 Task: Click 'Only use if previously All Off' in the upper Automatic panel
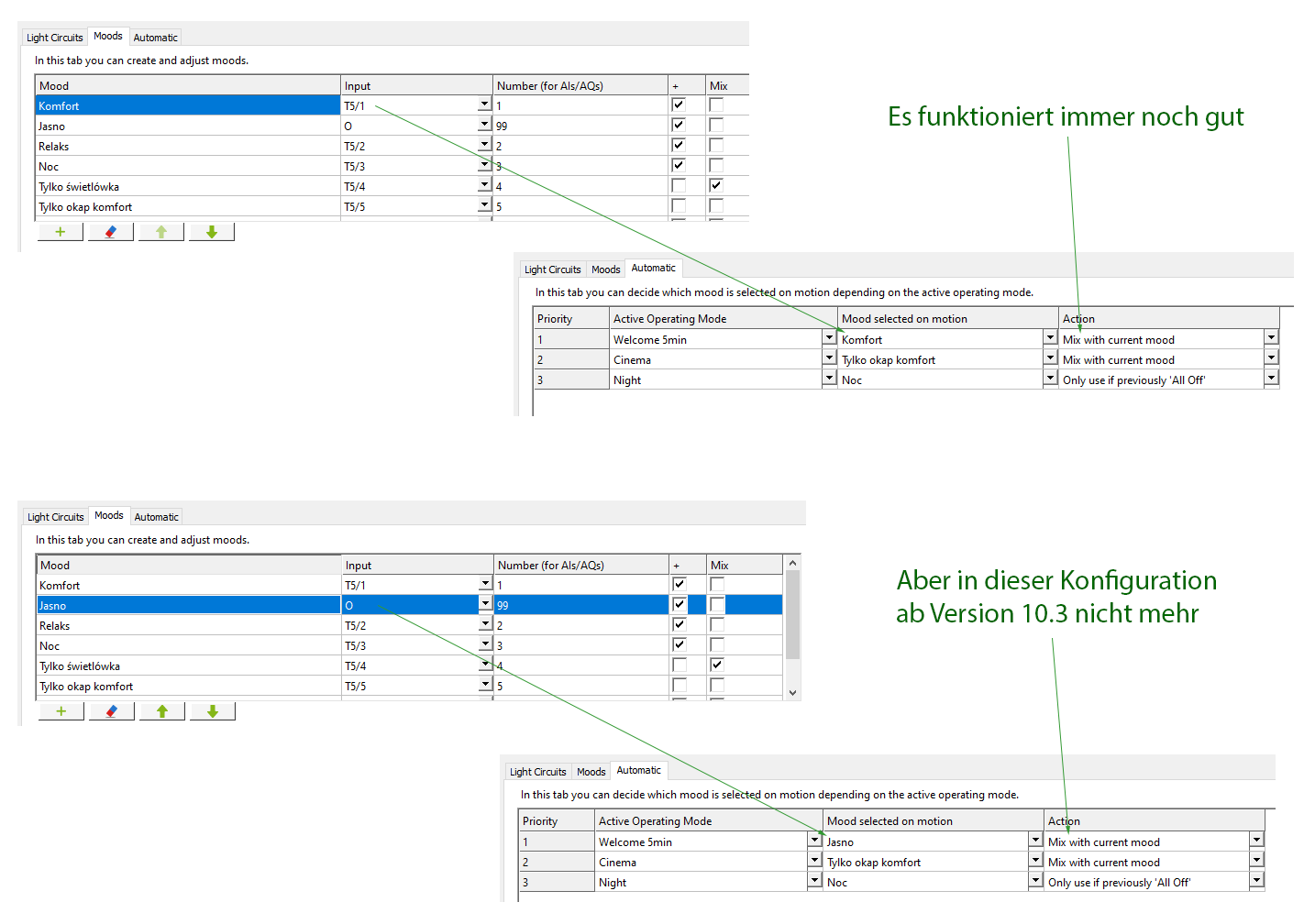pos(1134,379)
